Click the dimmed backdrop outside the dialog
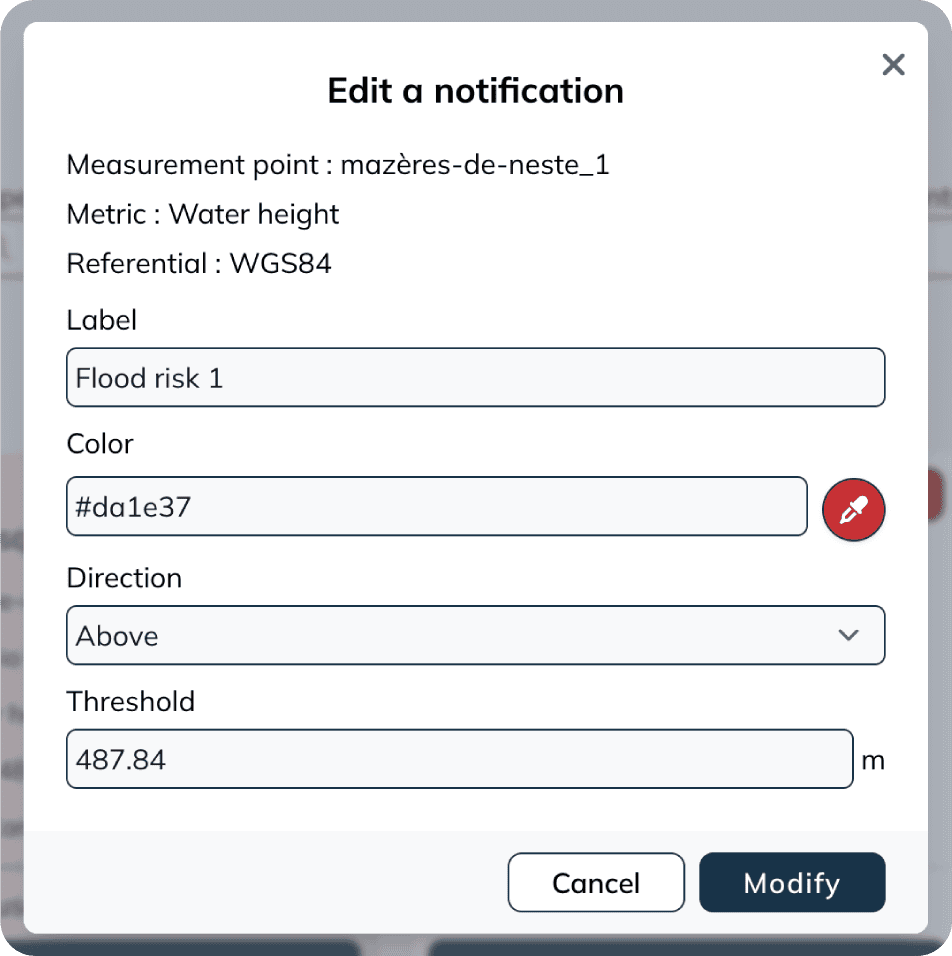952x956 pixels. [x=10, y=488]
